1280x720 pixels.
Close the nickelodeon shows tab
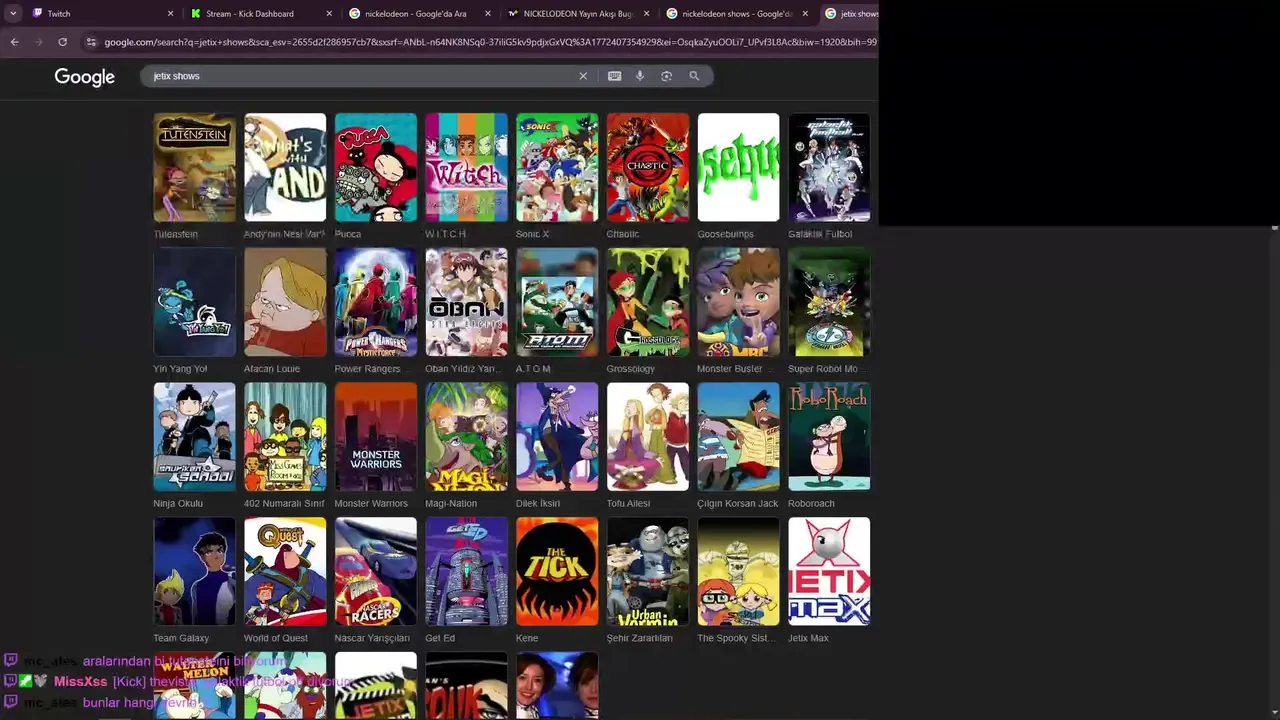pyautogui.click(x=805, y=14)
